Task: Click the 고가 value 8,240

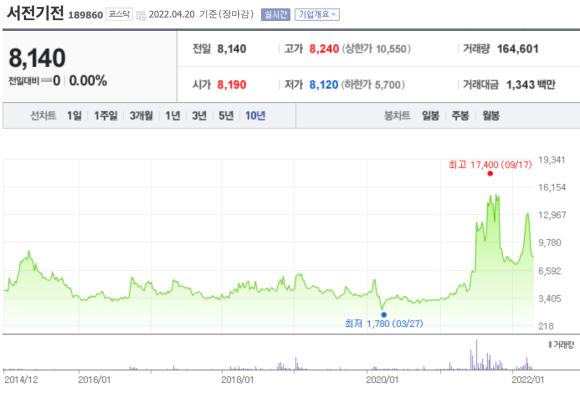Action: [324, 49]
